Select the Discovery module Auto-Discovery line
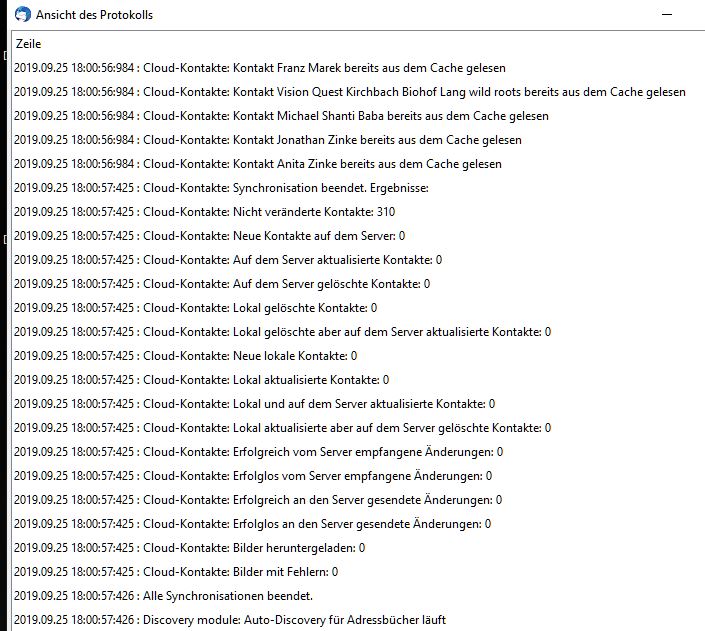705x631 pixels. [x=230, y=620]
